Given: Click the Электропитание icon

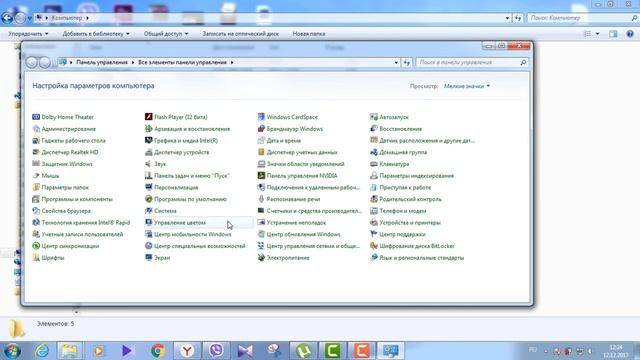Looking at the screenshot, I should (x=261, y=258).
